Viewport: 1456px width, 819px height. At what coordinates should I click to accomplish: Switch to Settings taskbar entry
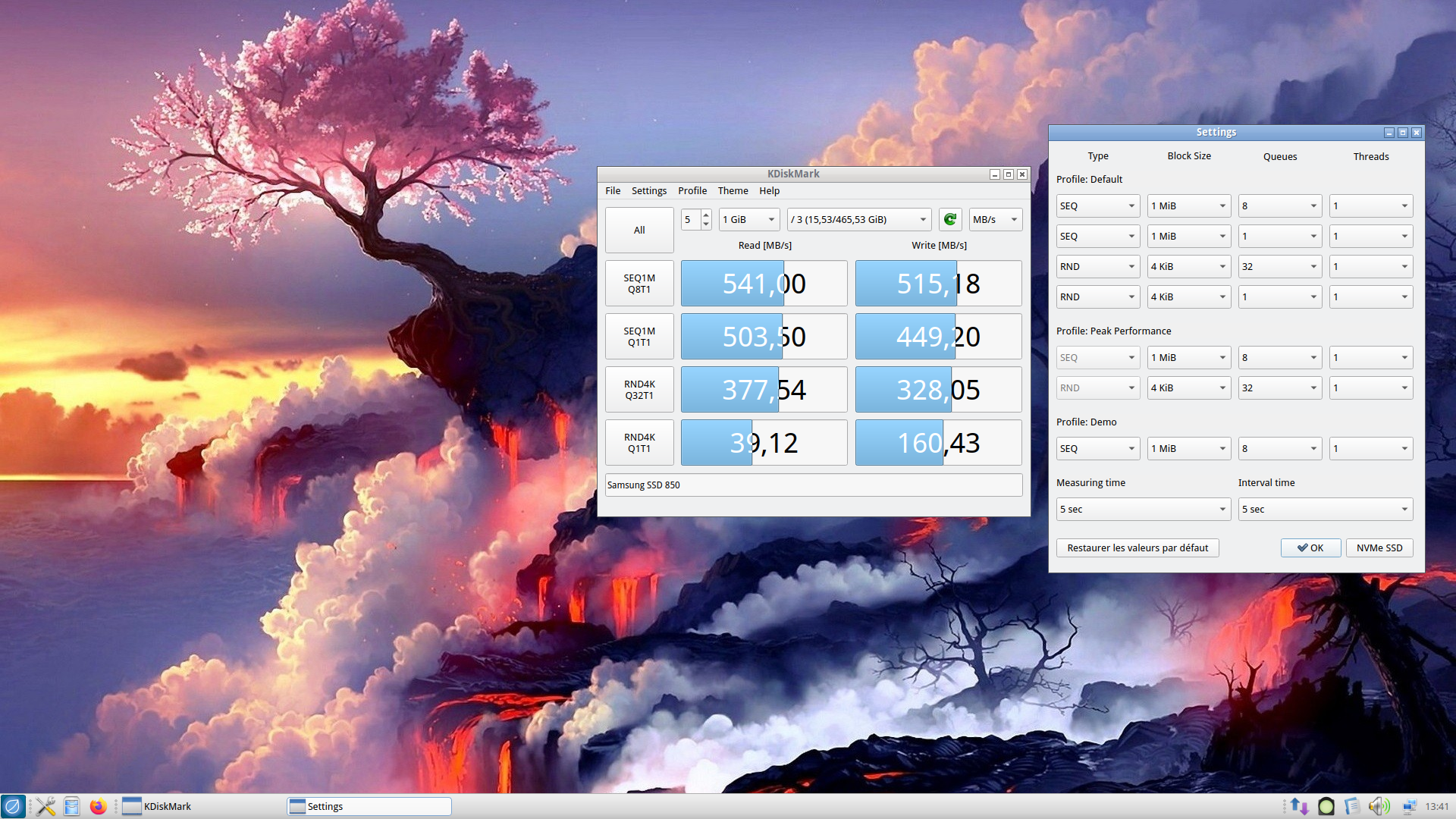point(369,806)
